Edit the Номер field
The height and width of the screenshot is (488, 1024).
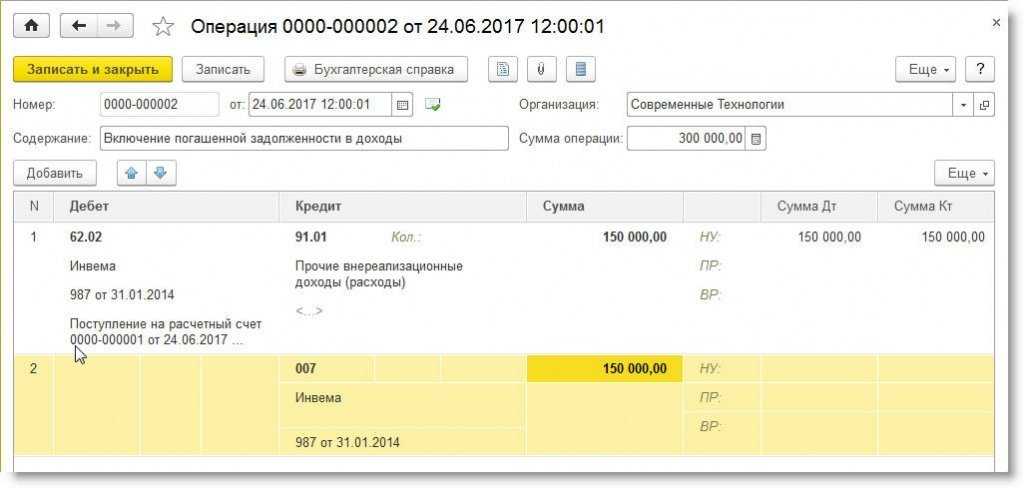[160, 105]
